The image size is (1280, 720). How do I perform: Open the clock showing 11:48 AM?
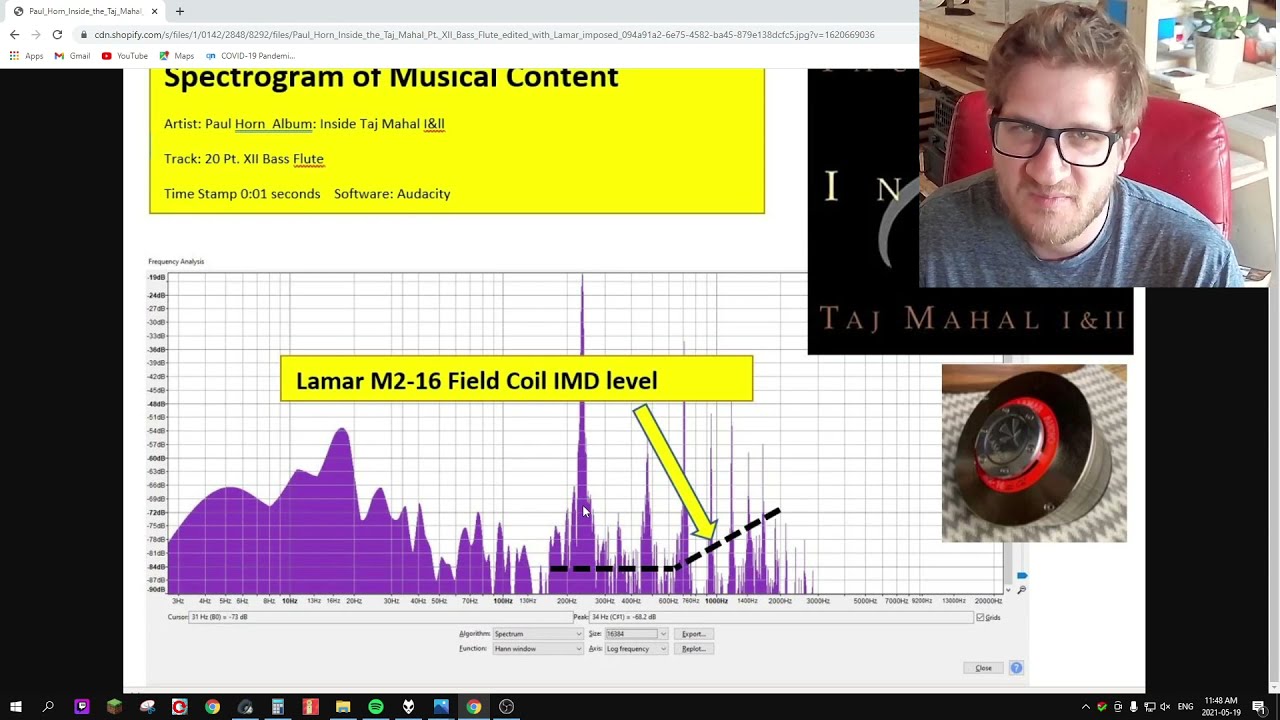tap(1221, 707)
